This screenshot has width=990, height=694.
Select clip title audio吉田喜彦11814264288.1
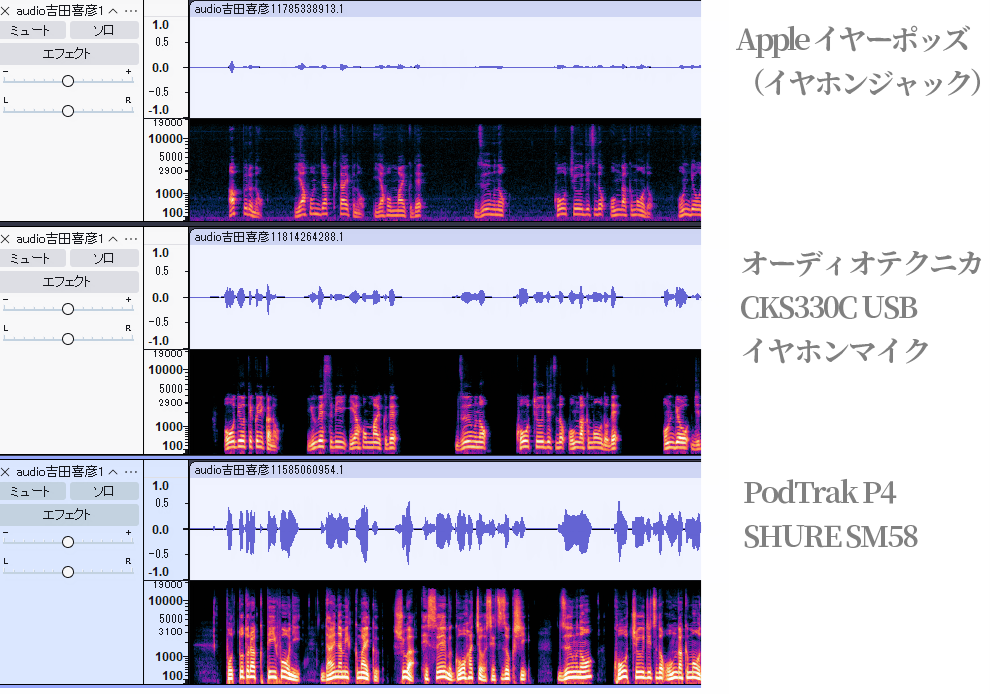tap(268, 237)
